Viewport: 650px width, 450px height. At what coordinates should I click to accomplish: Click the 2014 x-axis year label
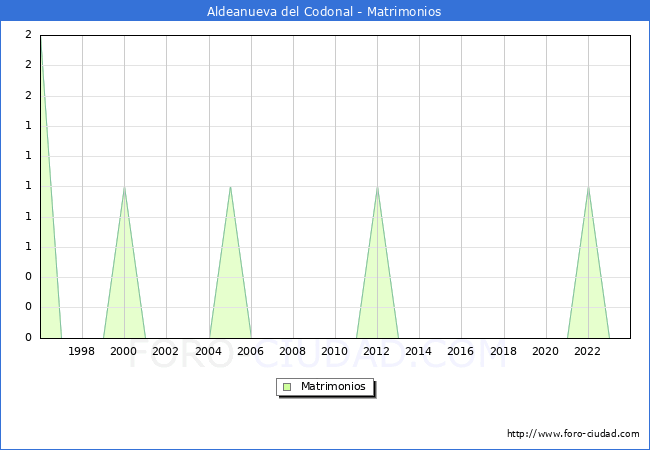tap(419, 351)
